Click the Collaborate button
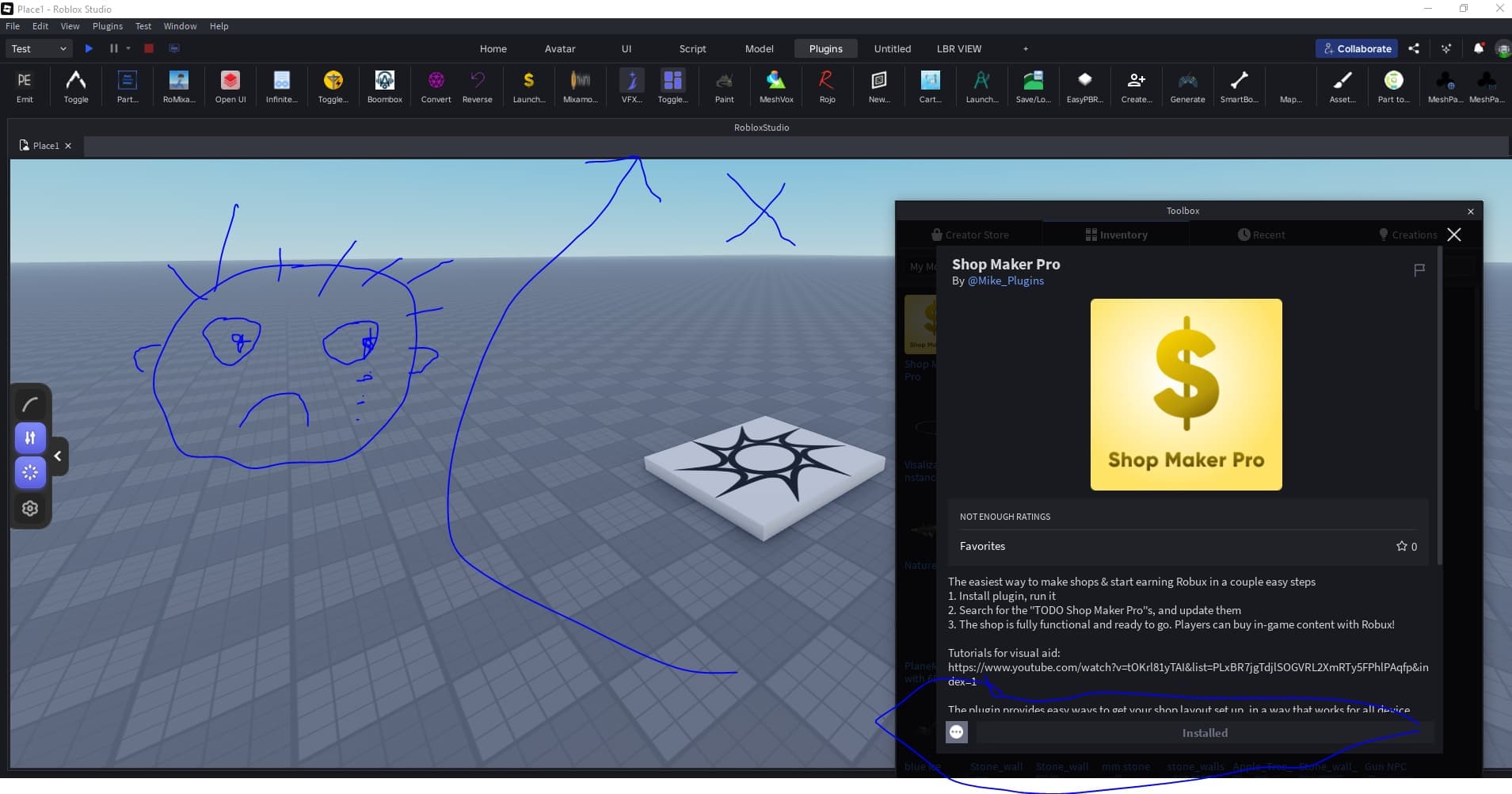The image size is (1512, 794). [1357, 48]
